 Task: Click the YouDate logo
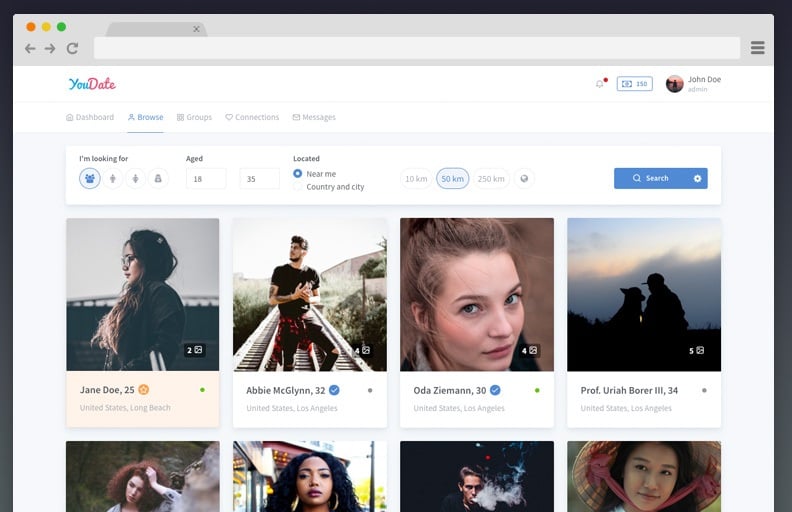point(92,84)
